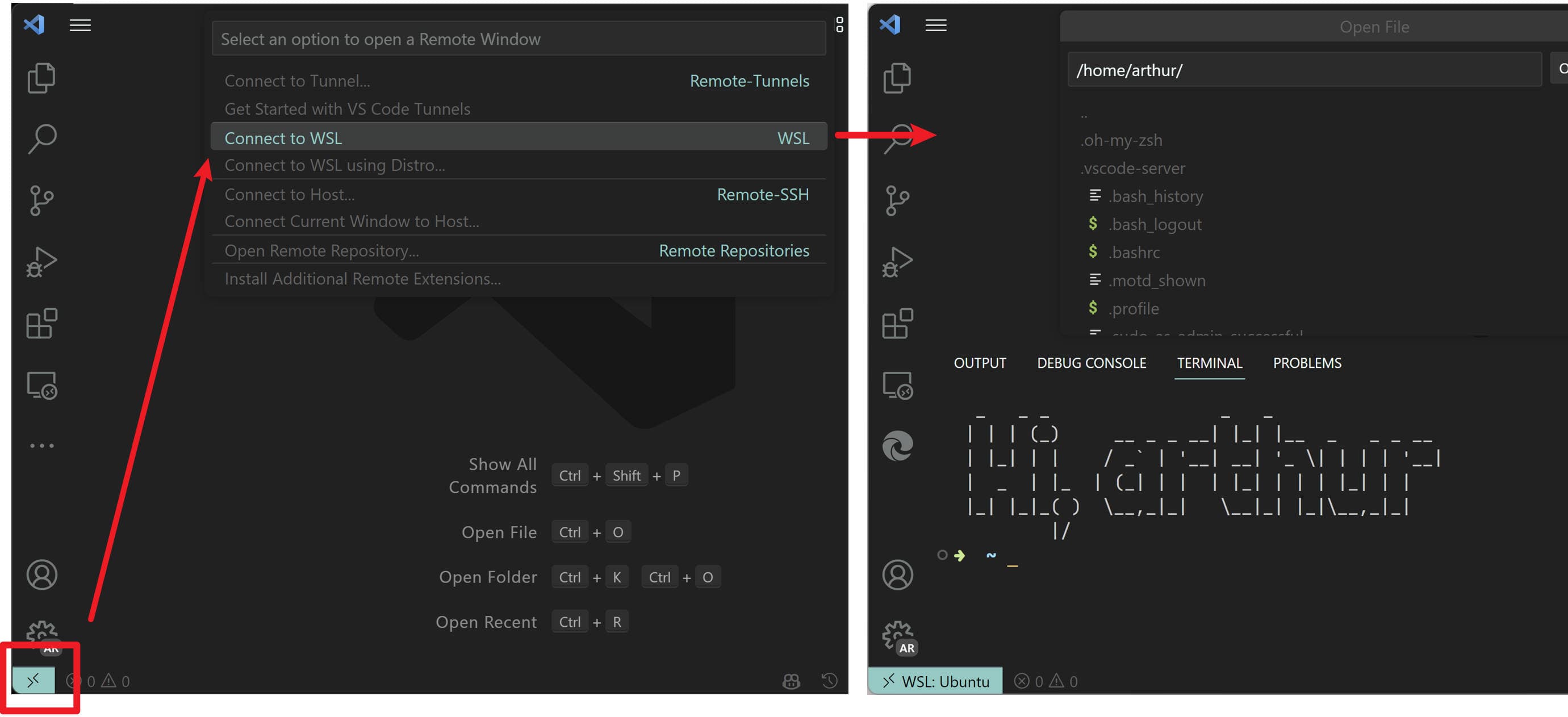The image size is (1568, 717).
Task: Click errors and warnings count in left status bar
Action: point(98,681)
